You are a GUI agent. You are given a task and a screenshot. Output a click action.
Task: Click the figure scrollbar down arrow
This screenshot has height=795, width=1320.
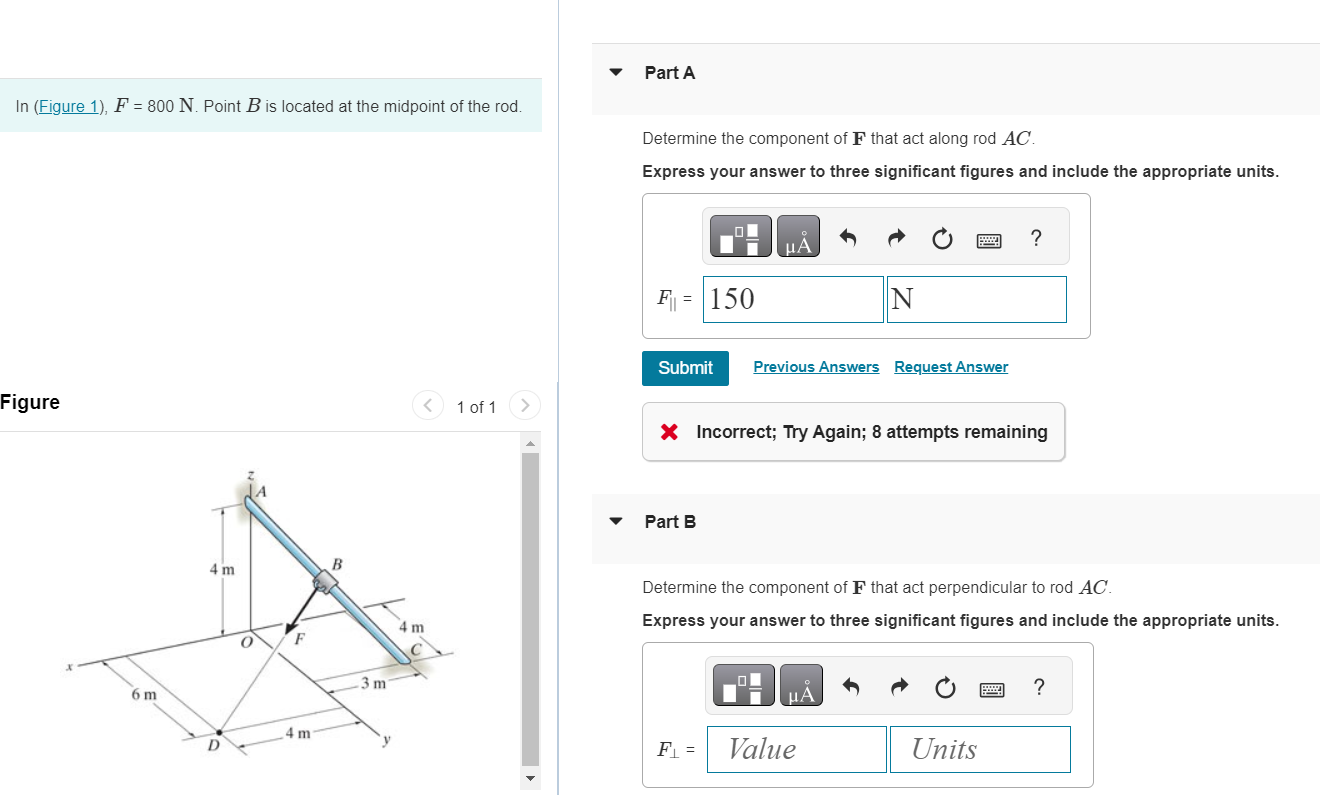pos(529,779)
